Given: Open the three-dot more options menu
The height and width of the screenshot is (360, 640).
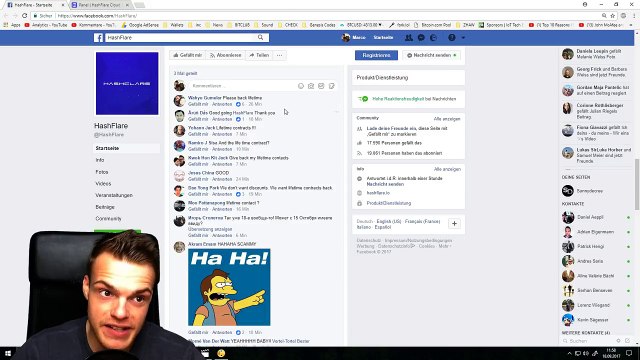Looking at the screenshot, I should [280, 55].
